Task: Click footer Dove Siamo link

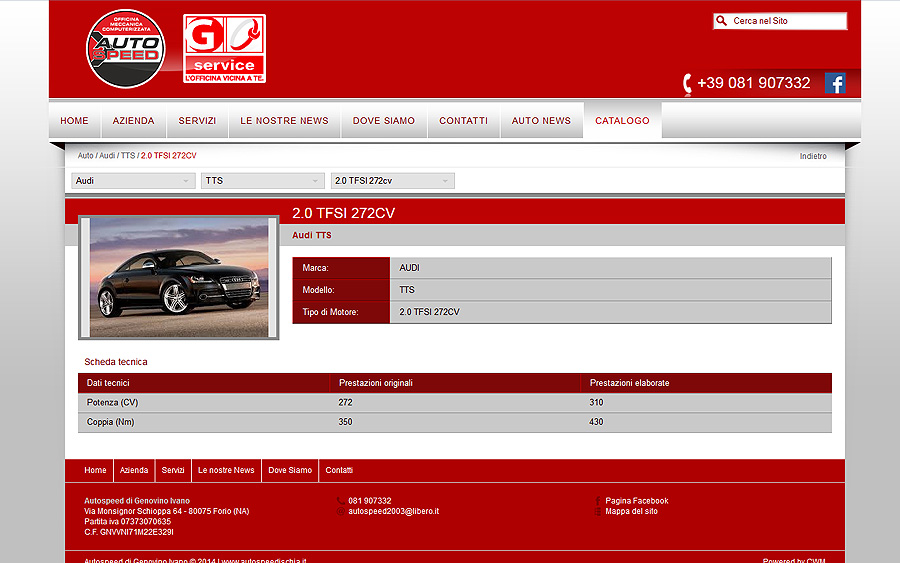Action: click(x=290, y=470)
